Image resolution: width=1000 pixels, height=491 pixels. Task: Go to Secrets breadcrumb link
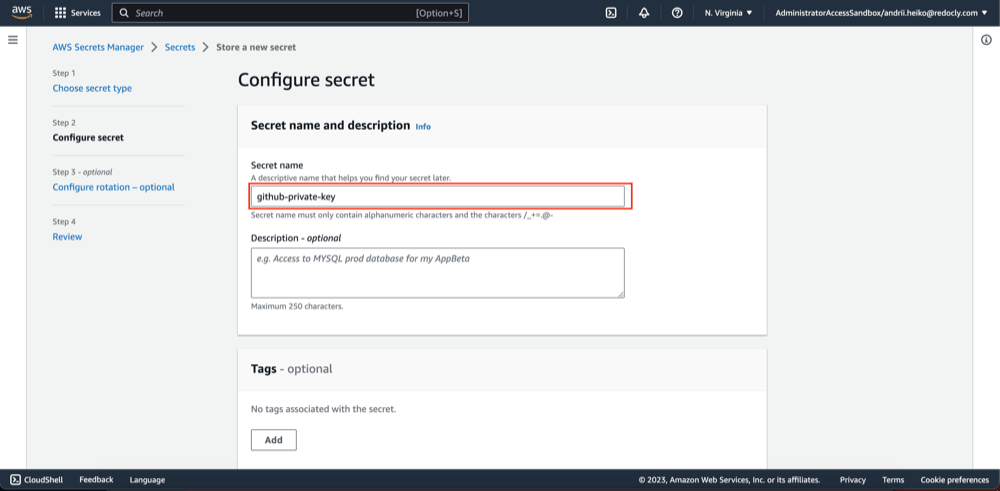180,47
